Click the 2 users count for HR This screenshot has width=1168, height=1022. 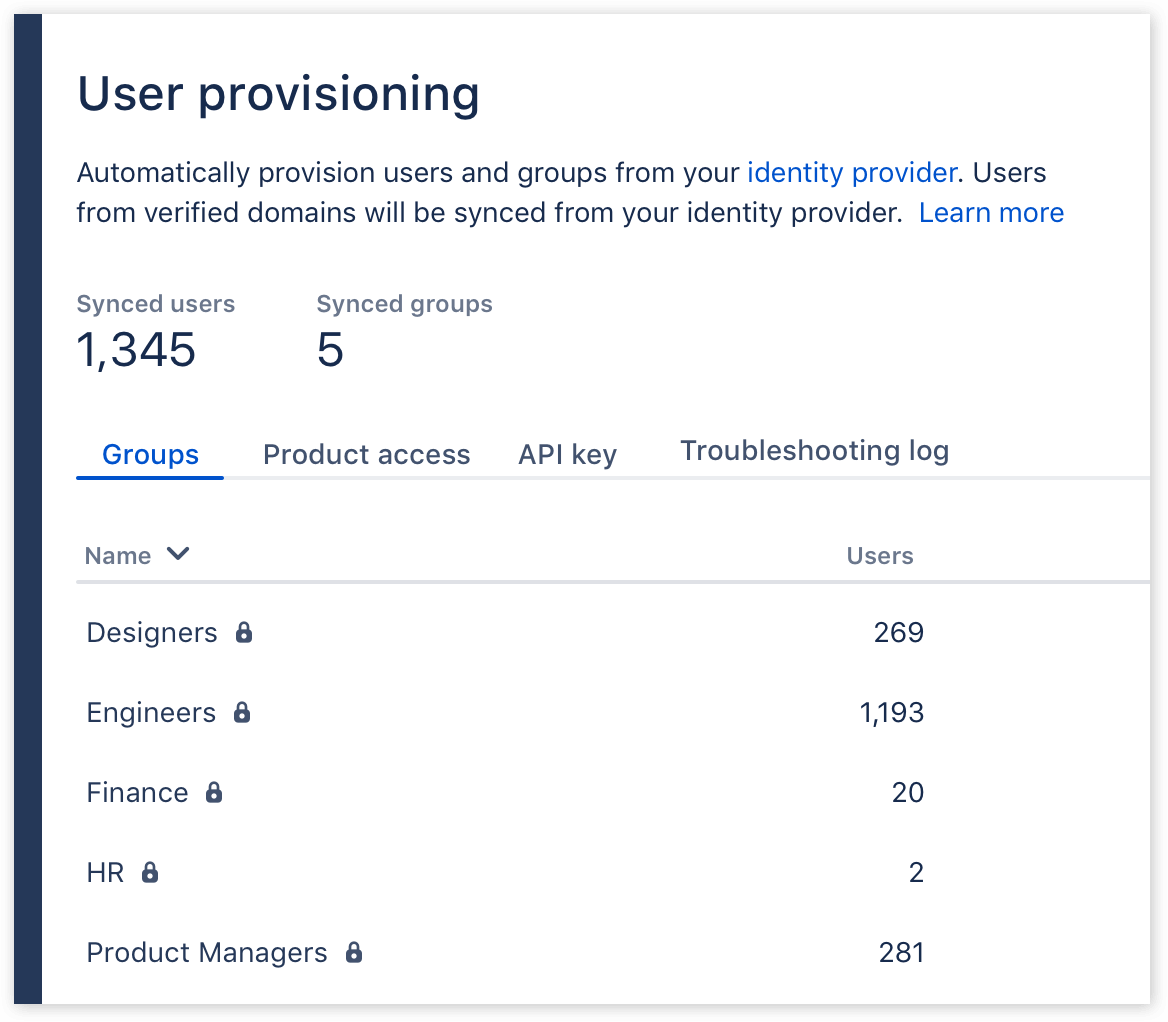click(x=916, y=872)
